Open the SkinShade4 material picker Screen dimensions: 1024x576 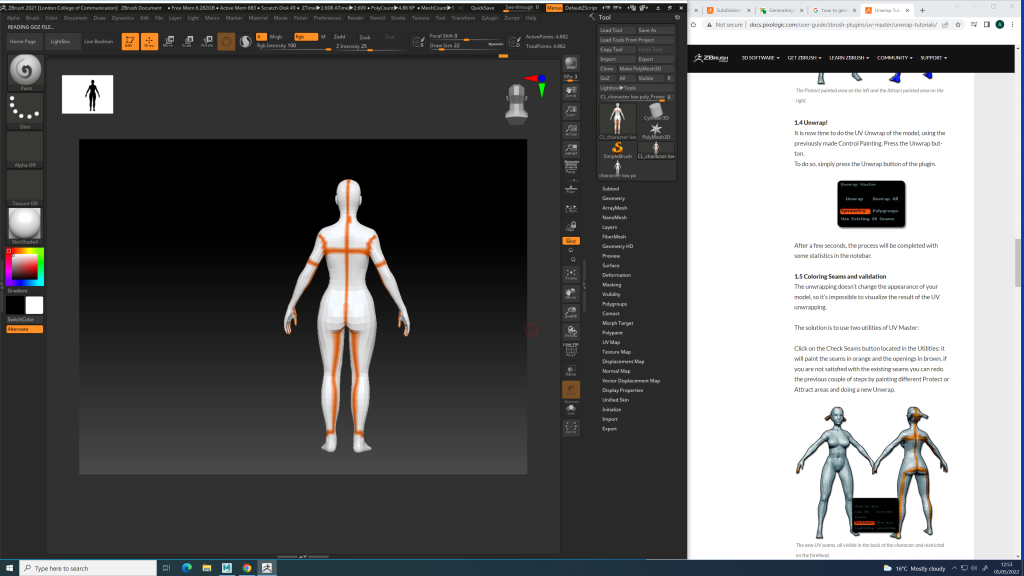25,225
